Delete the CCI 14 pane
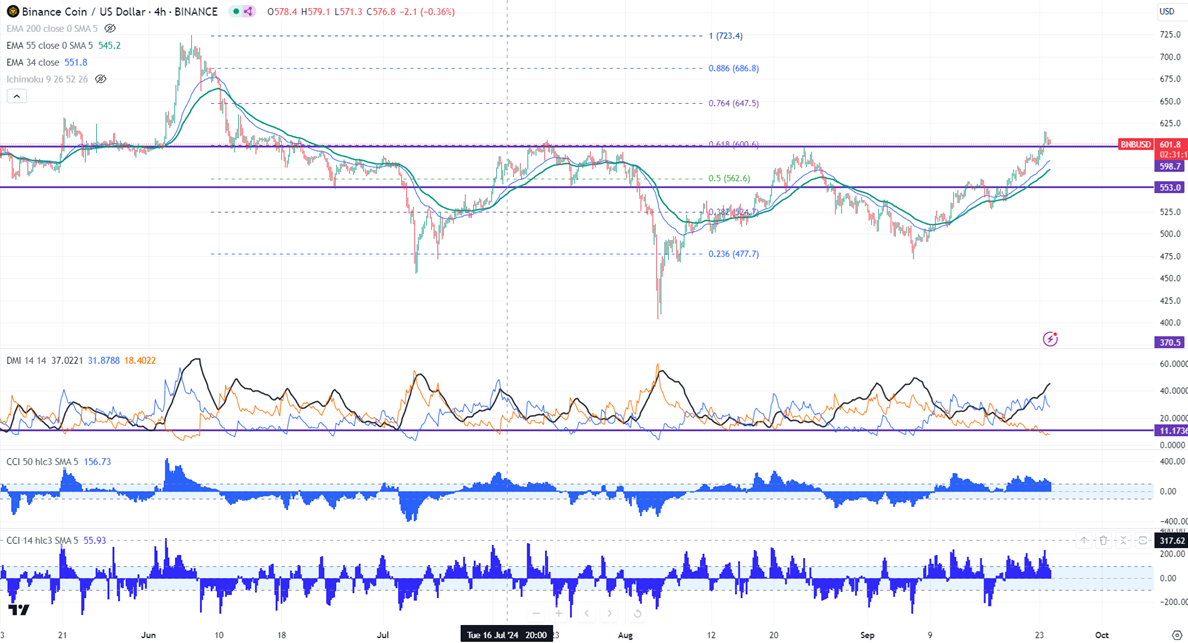This screenshot has width=1188, height=643. [1104, 540]
